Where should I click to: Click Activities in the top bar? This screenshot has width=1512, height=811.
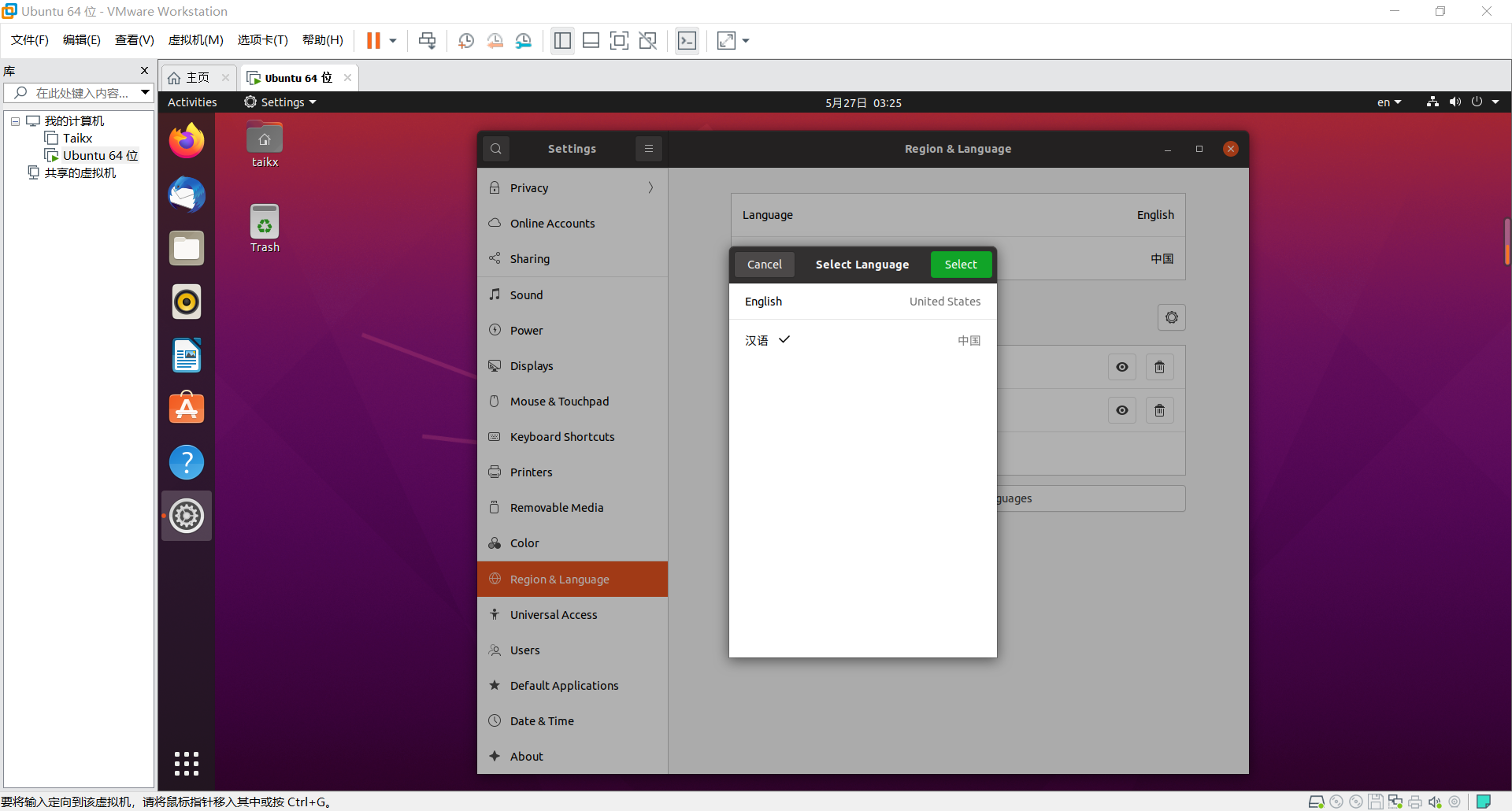click(192, 102)
